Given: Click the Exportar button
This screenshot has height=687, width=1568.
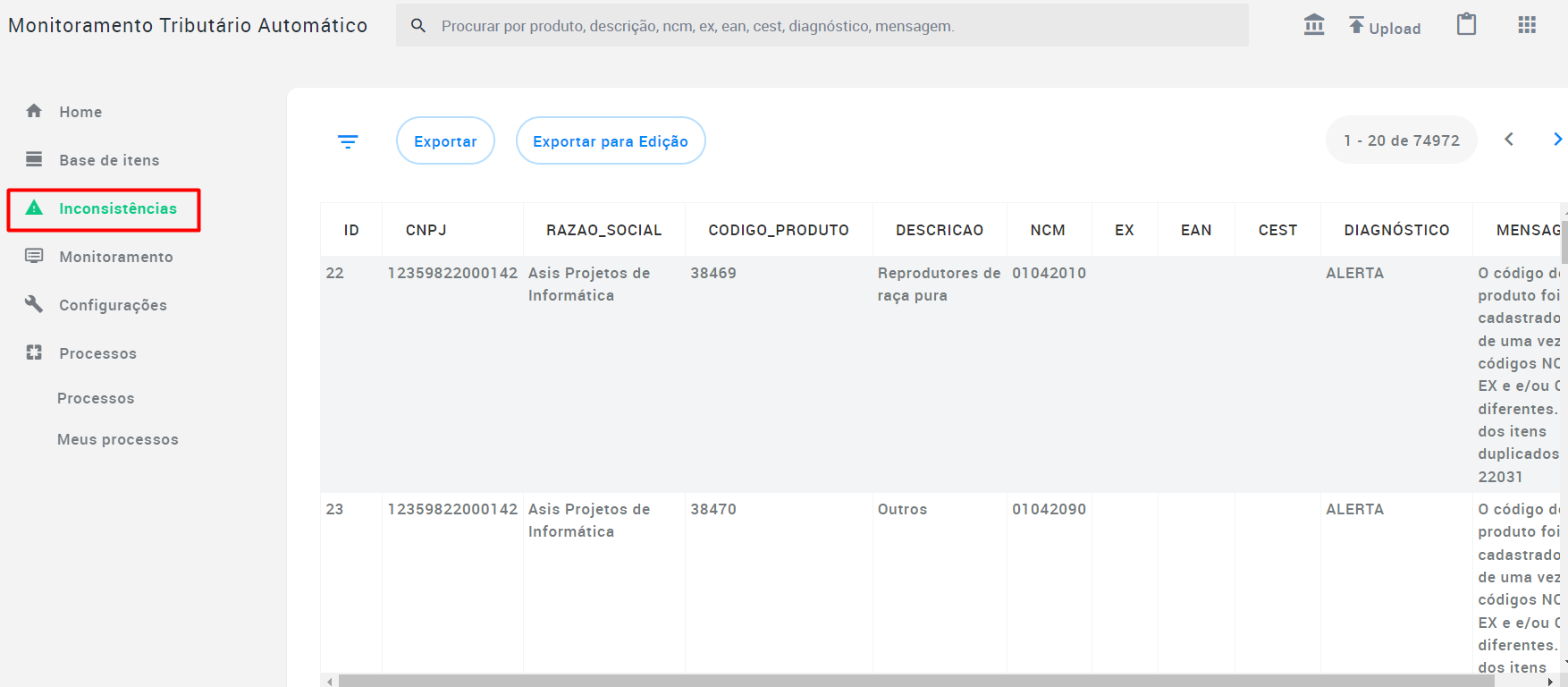Looking at the screenshot, I should (445, 140).
